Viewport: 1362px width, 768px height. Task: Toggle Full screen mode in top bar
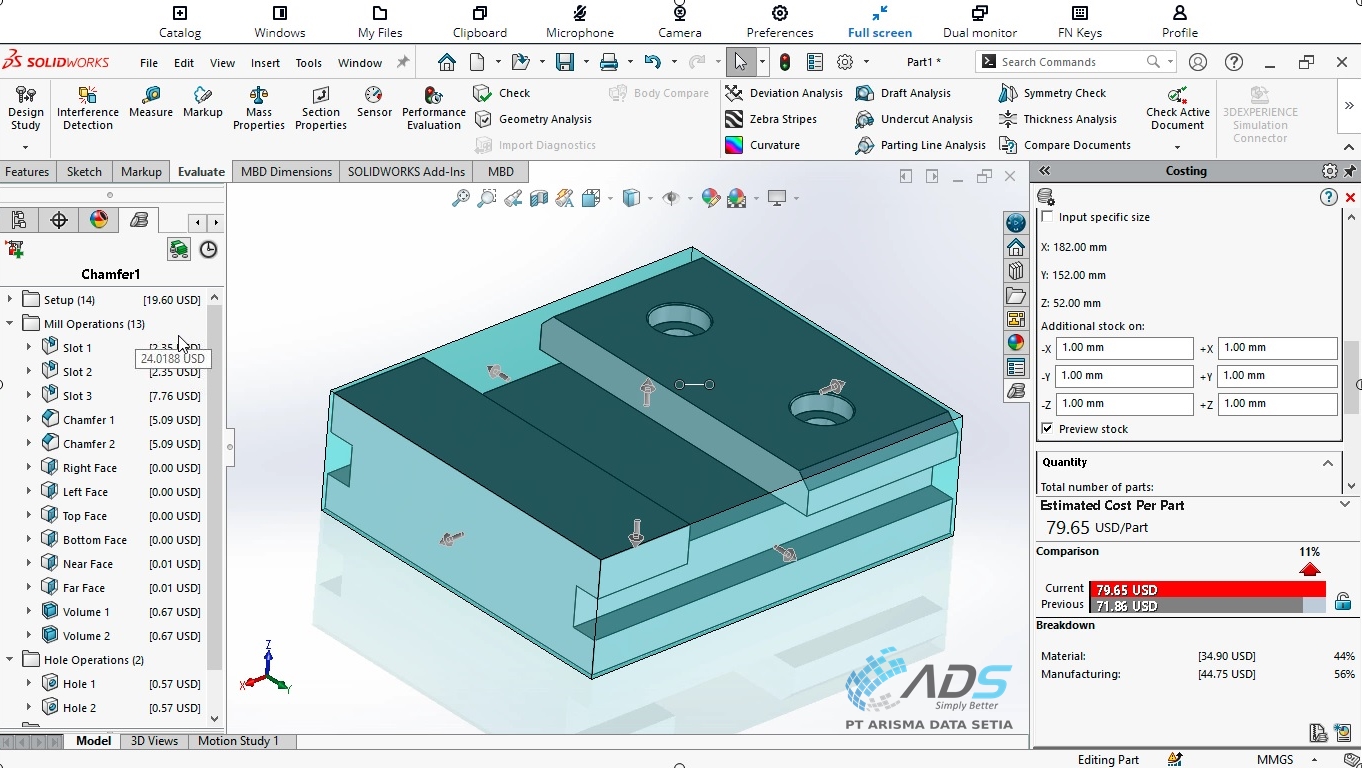pos(879,20)
